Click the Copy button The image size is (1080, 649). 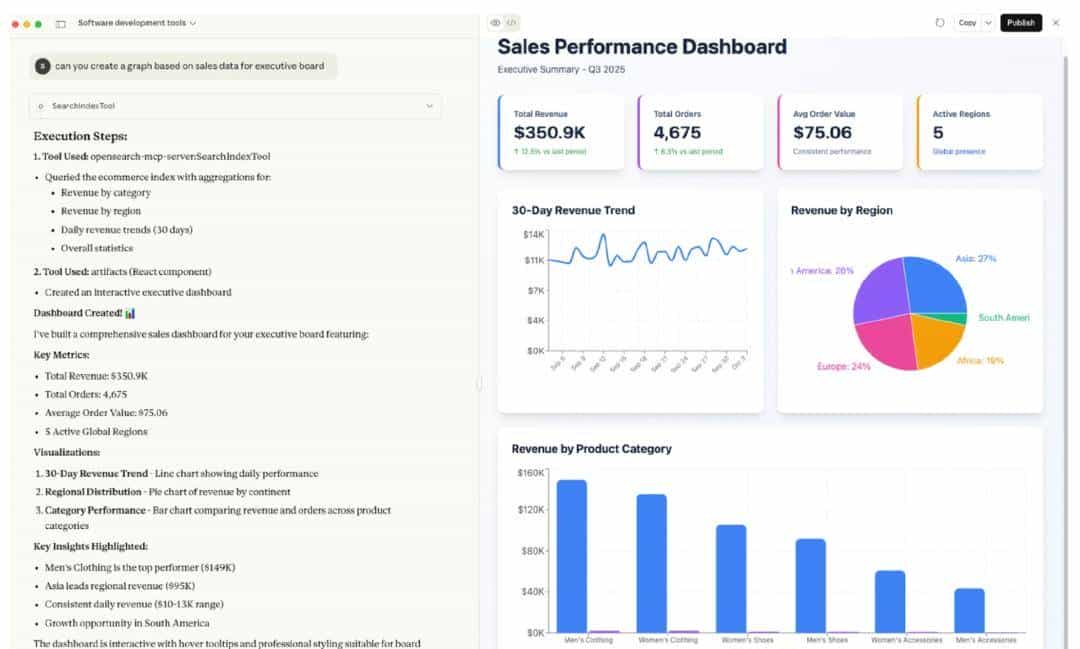tap(966, 22)
